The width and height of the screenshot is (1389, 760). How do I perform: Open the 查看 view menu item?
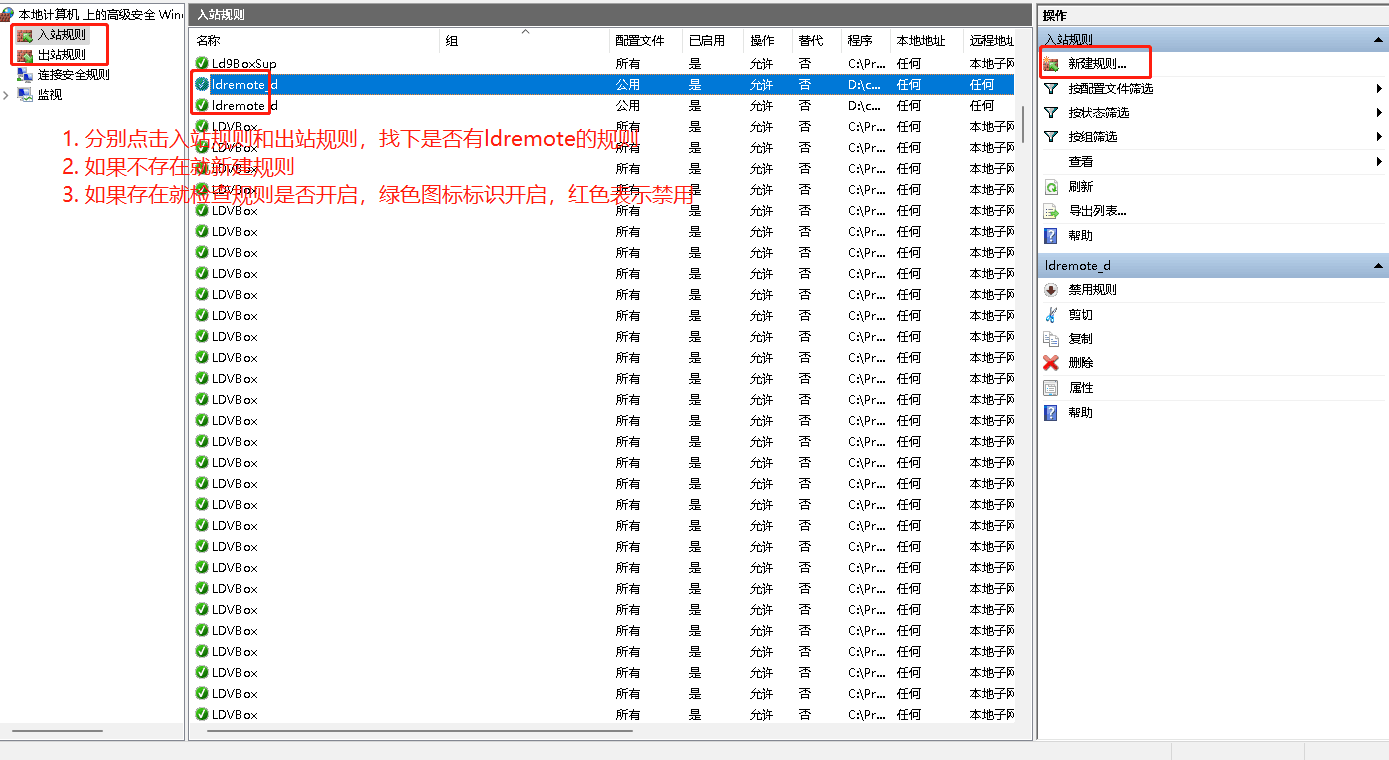[1080, 162]
